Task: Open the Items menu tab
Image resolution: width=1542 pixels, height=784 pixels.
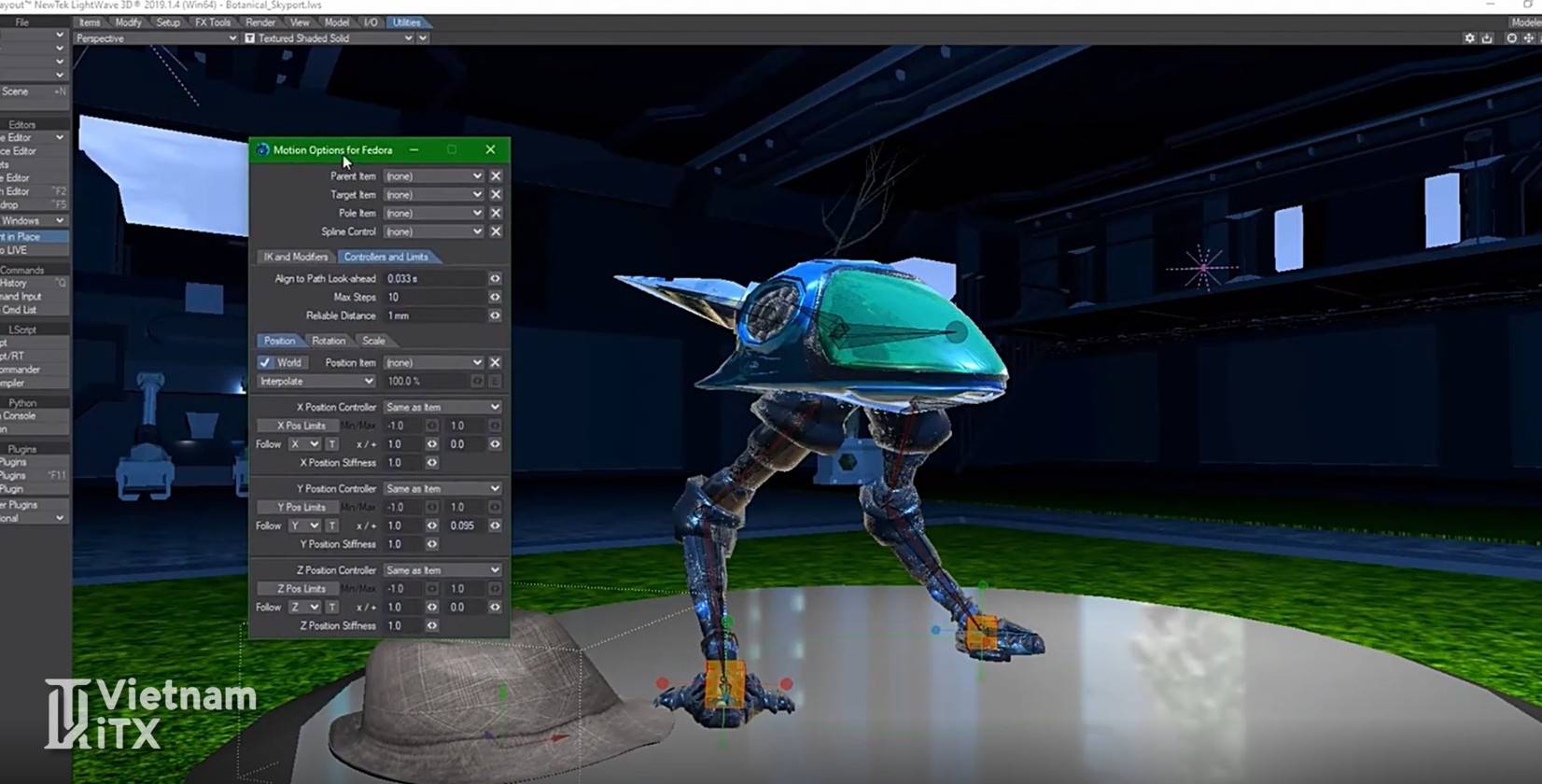Action: coord(90,22)
